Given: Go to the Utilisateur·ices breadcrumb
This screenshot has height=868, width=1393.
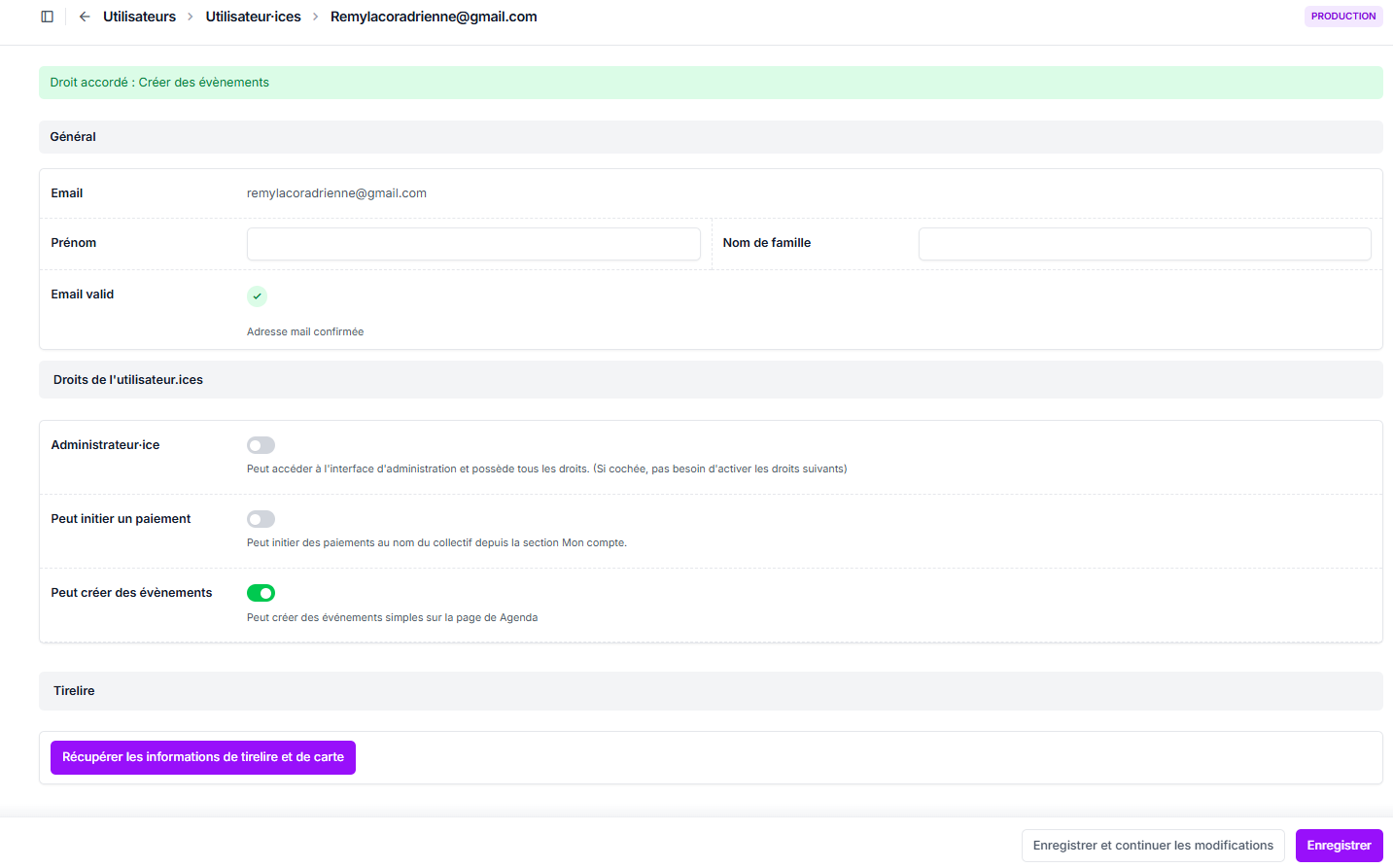Looking at the screenshot, I should [253, 17].
